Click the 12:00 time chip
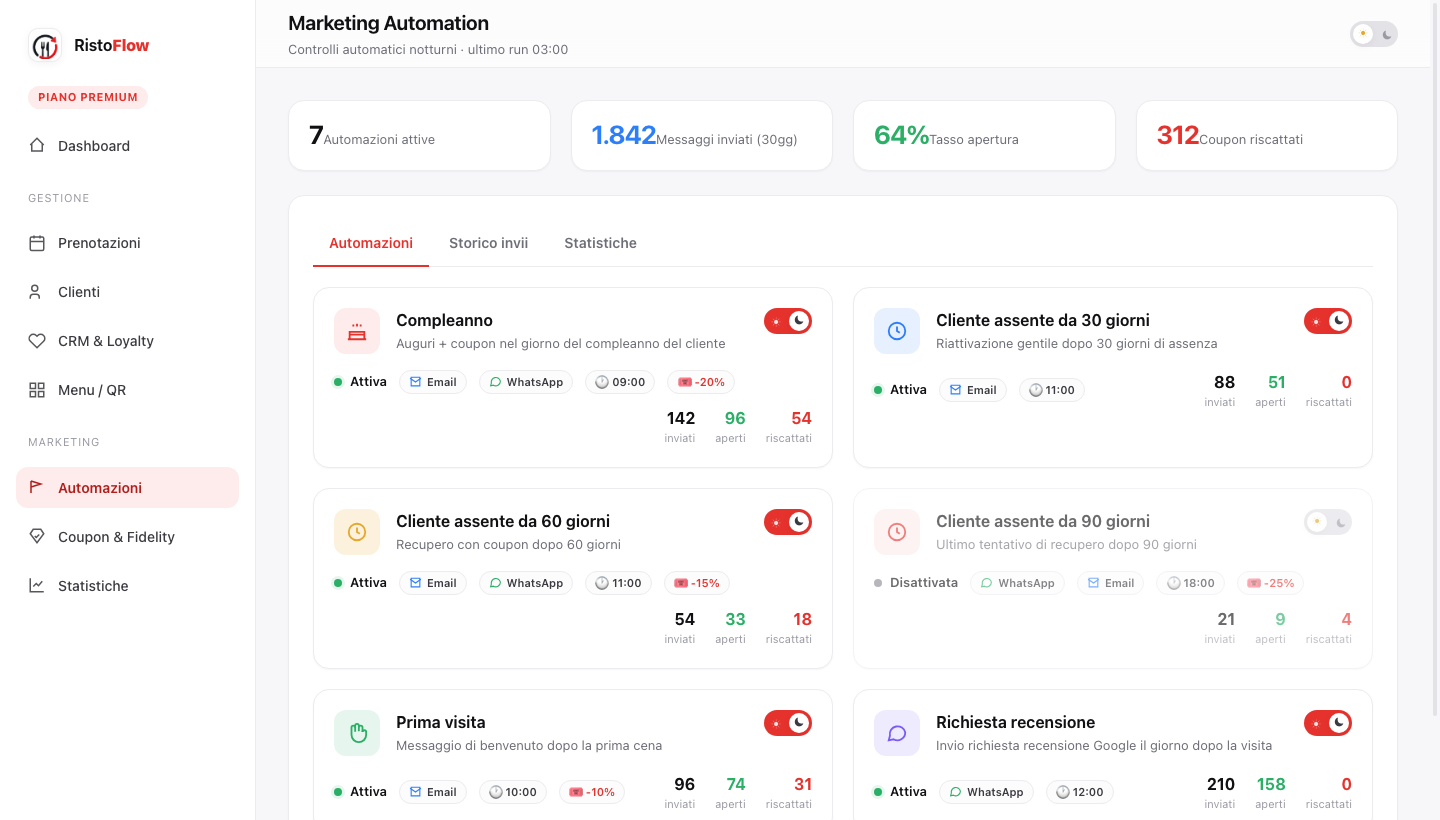Screen dimensions: 1440x820 click(1079, 792)
